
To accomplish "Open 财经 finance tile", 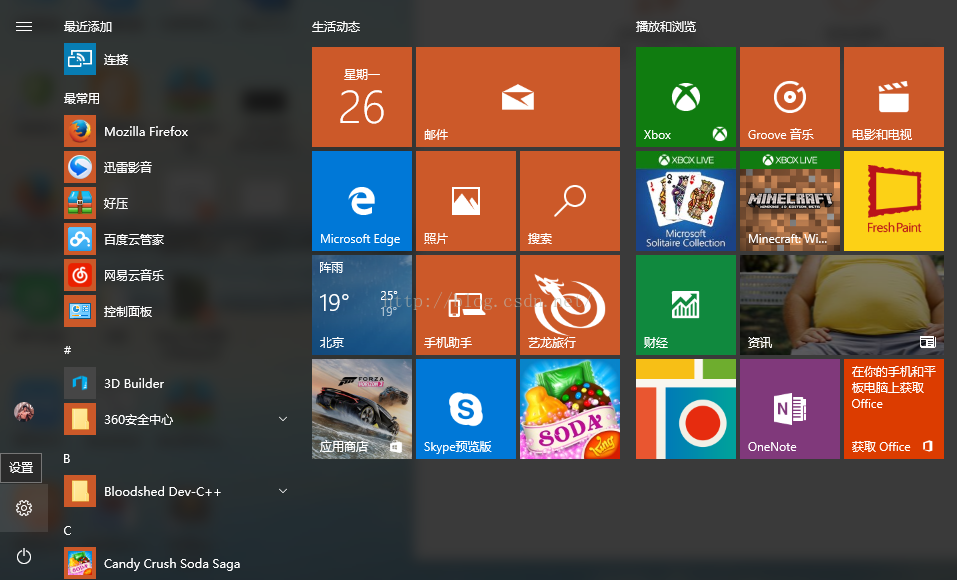I will (x=686, y=305).
